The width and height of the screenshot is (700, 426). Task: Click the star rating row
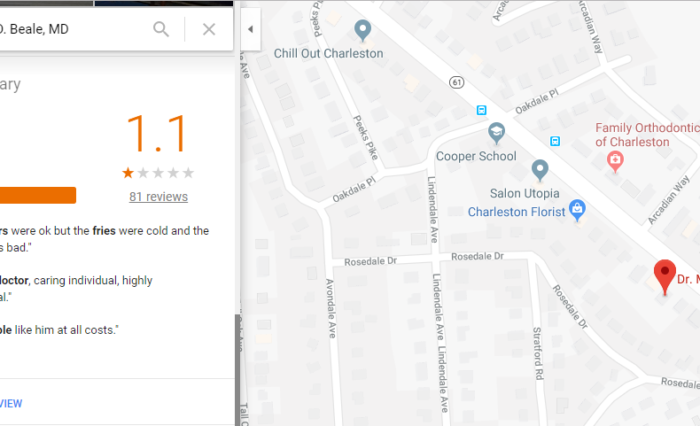(158, 173)
